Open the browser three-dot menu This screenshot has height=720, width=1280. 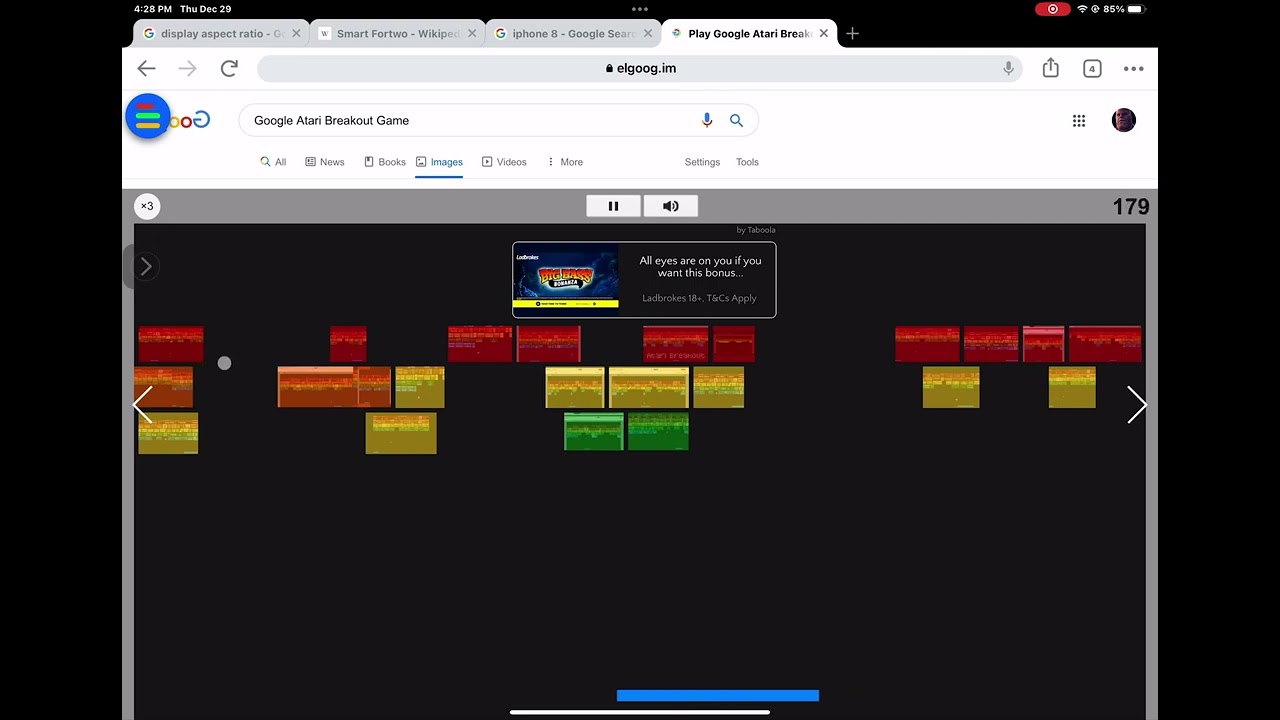[1133, 69]
